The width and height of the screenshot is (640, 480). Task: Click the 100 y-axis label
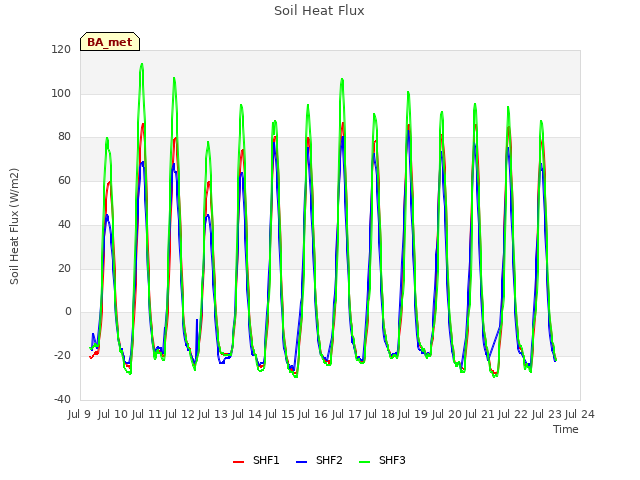pos(61,93)
